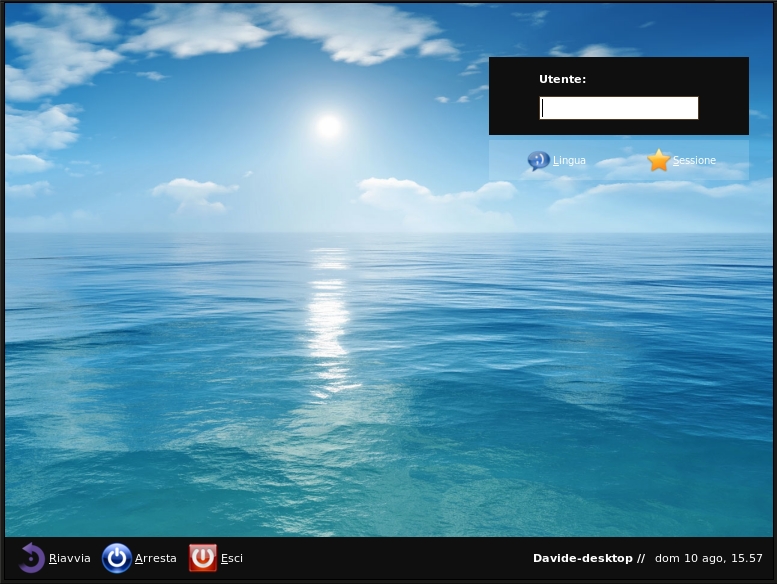Click the Davide-desktop hostname text
The width and height of the screenshot is (777, 584).
[x=583, y=558]
